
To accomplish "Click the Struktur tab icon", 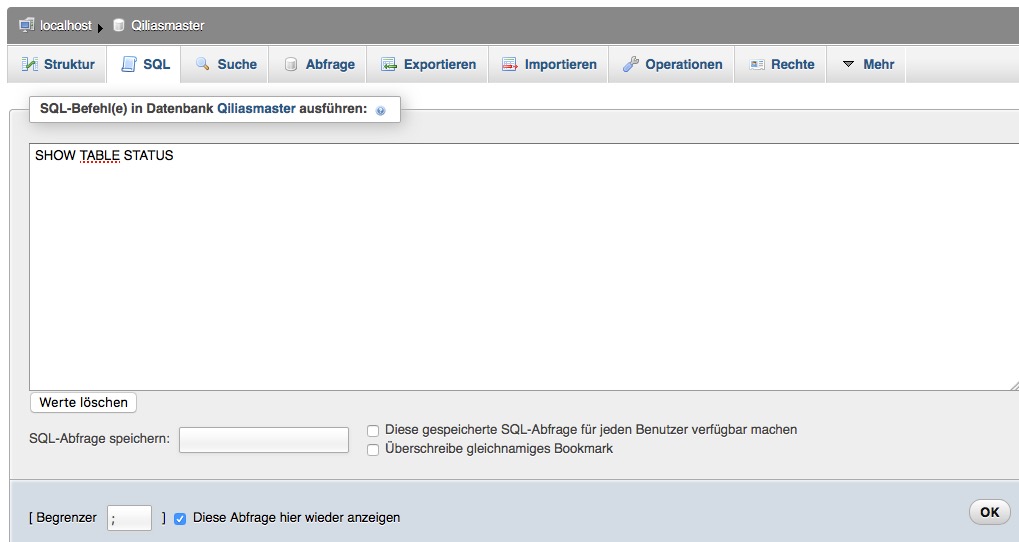I will click(x=30, y=64).
